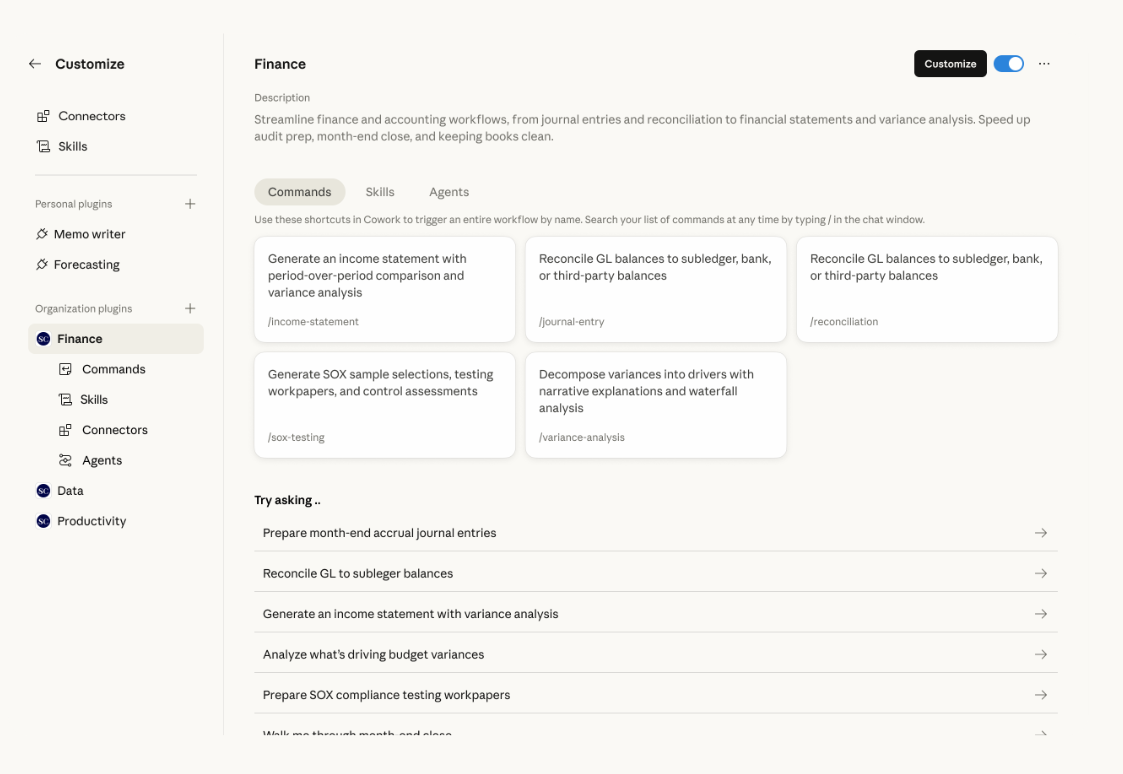Disable the Finance plugin toggle
This screenshot has height=774, width=1123.
coord(1008,64)
